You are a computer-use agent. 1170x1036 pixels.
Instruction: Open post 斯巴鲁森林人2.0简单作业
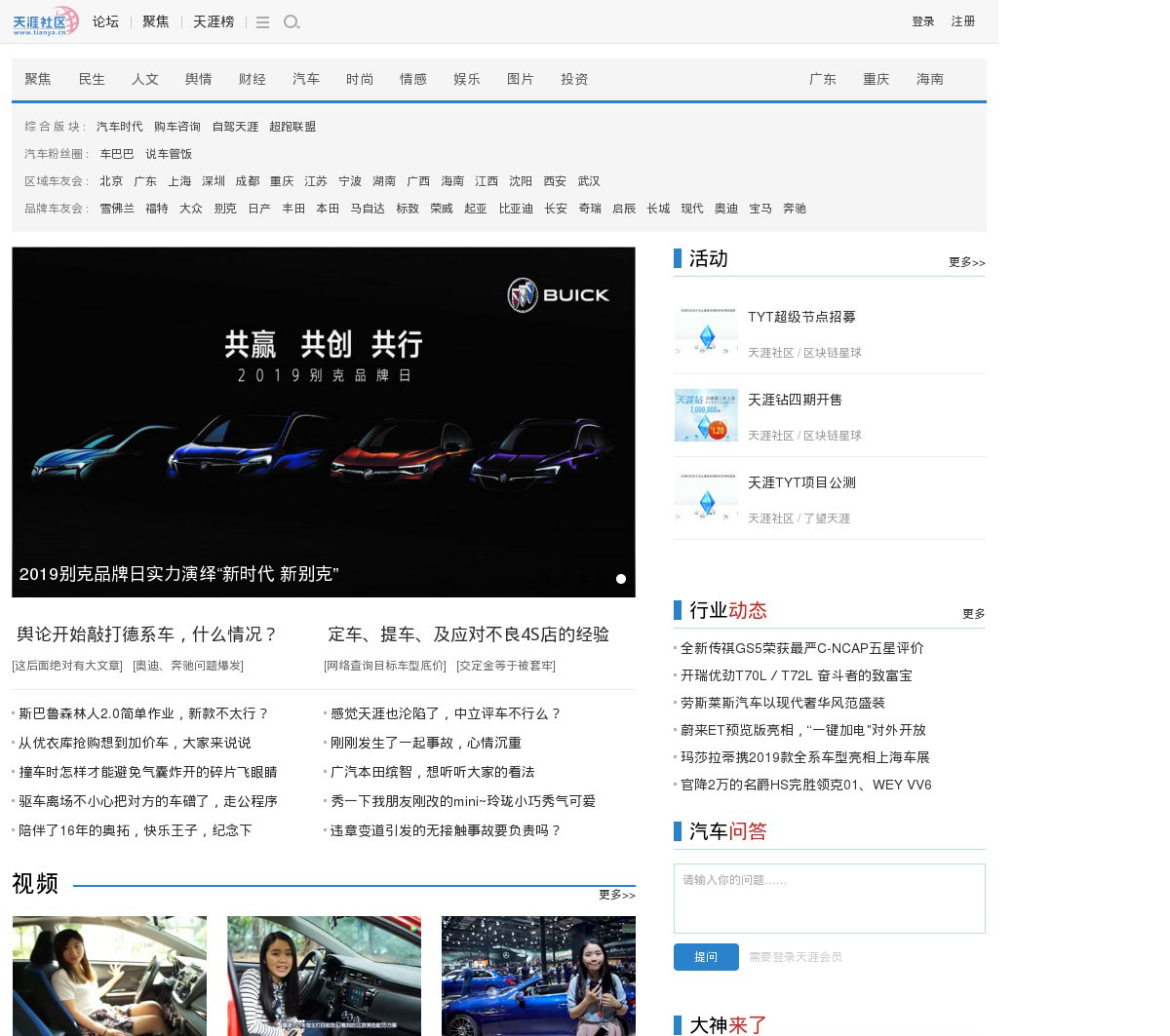click(144, 713)
